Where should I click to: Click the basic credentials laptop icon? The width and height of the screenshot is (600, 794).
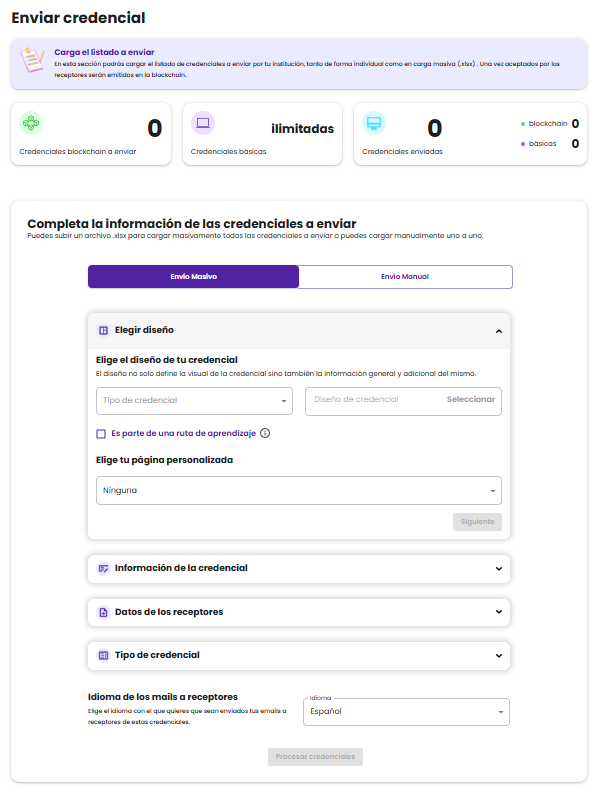pyautogui.click(x=203, y=124)
